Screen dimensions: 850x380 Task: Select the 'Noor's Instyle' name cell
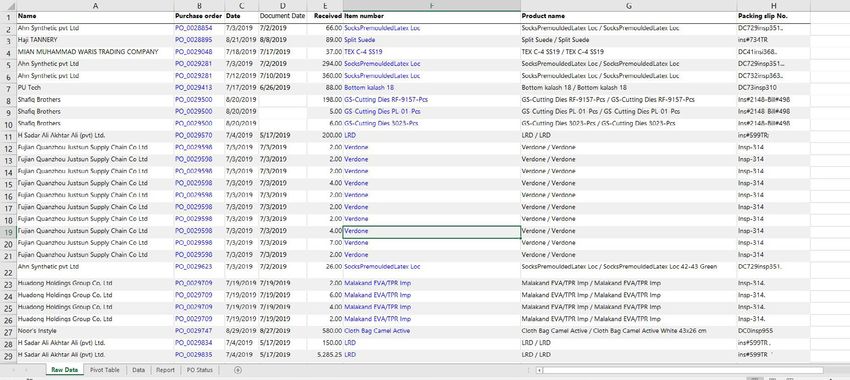click(95, 330)
